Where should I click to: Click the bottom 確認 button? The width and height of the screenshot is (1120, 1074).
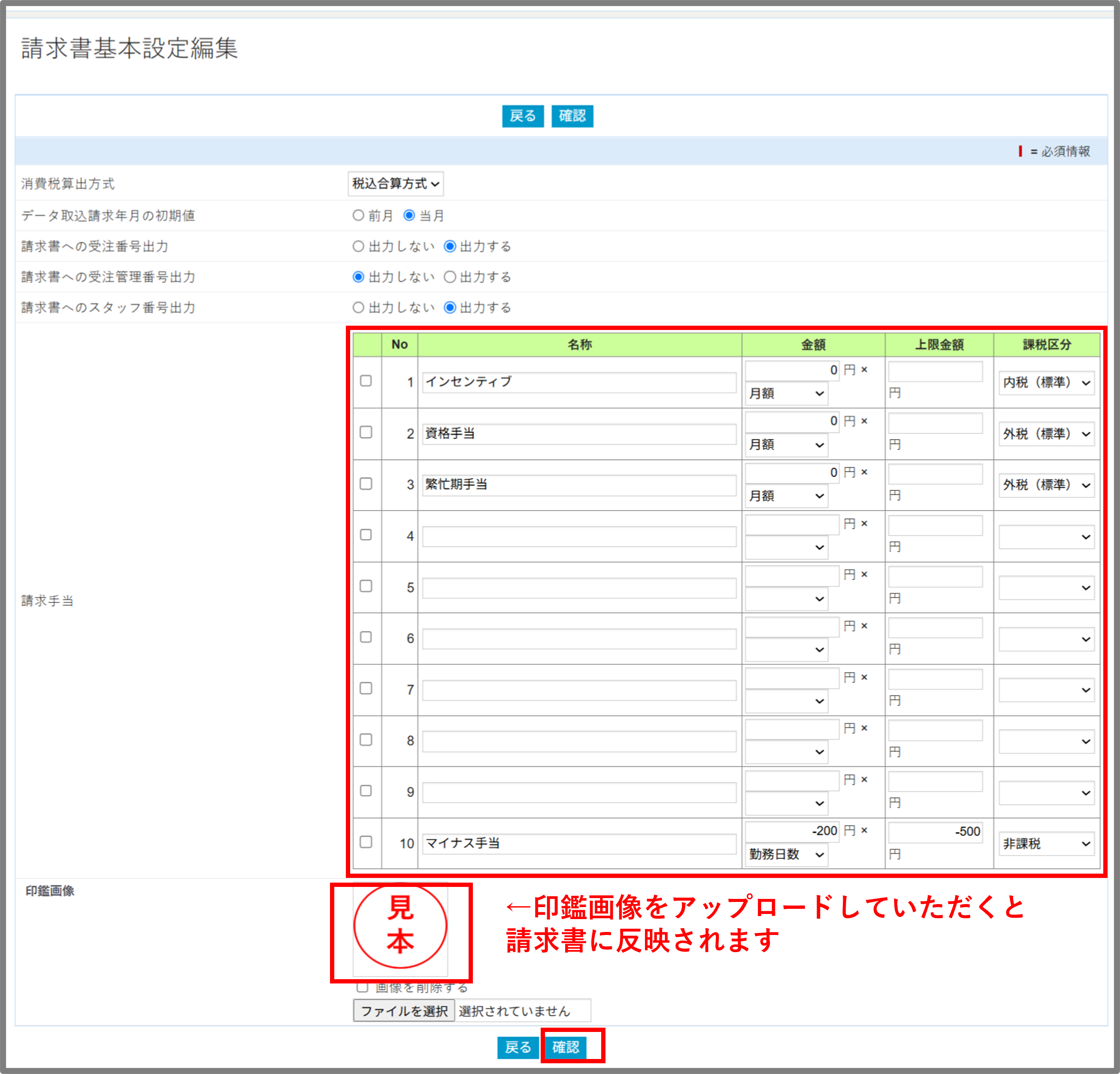[566, 1047]
